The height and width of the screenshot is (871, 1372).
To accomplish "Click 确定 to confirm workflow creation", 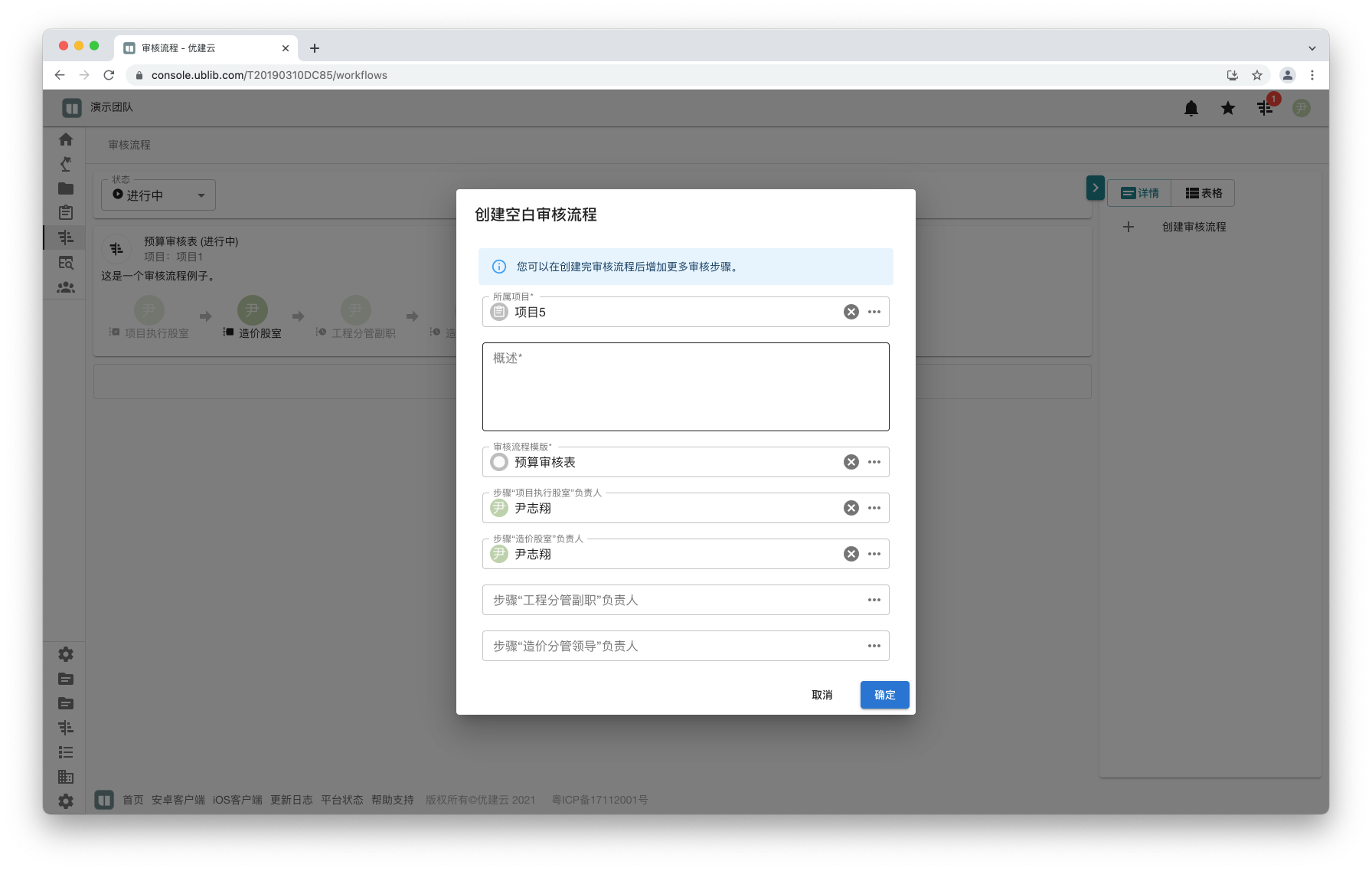I will click(884, 695).
